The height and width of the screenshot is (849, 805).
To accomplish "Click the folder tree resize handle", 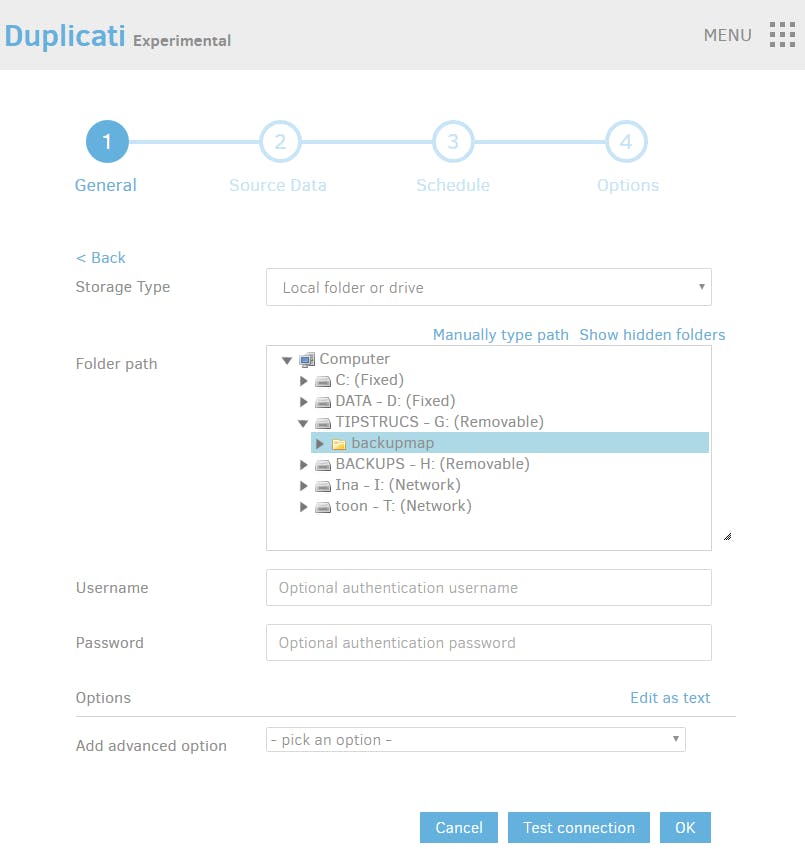I will click(727, 537).
